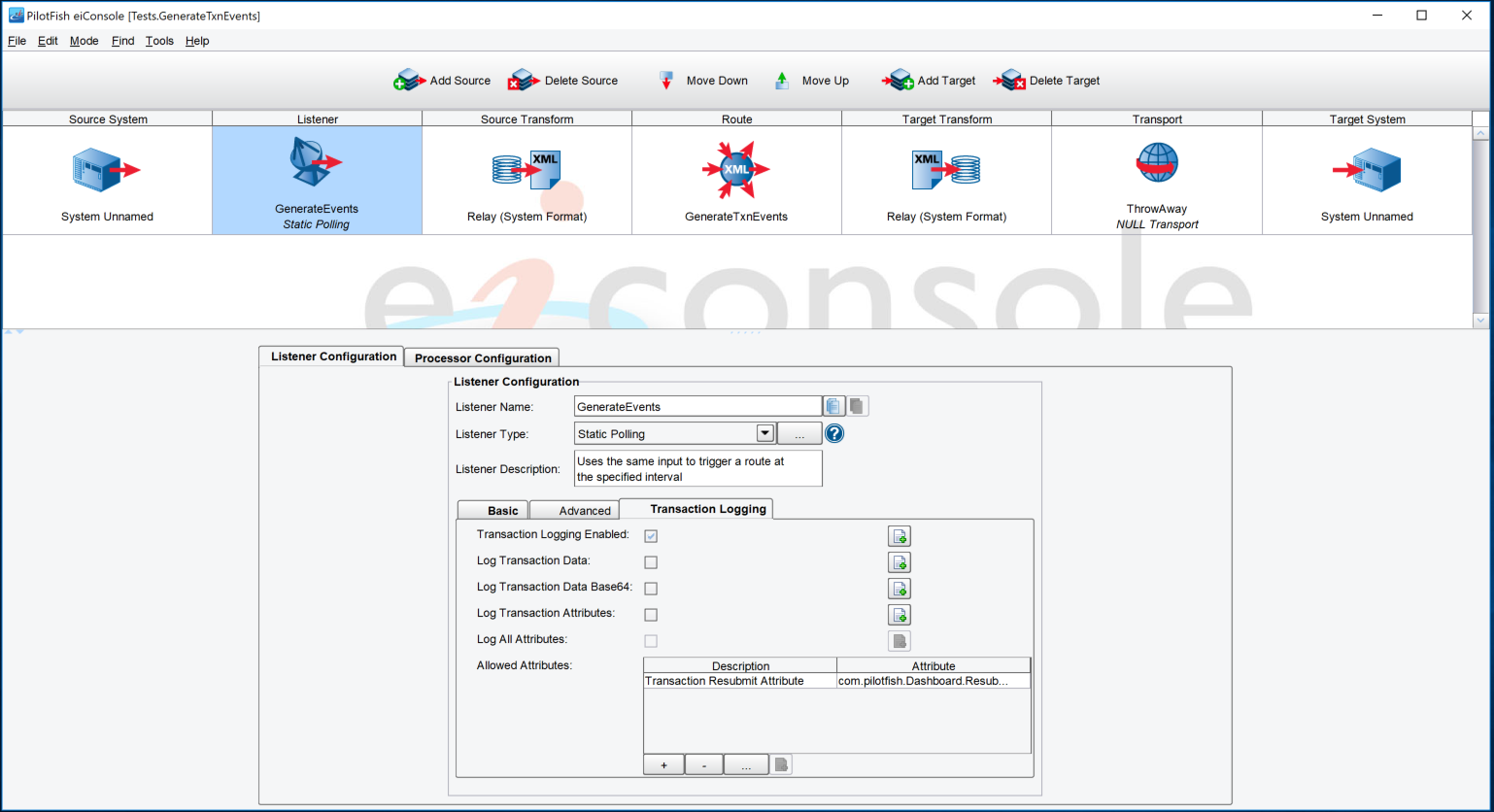The height and width of the screenshot is (812, 1494).
Task: Open the Advanced settings tab
Action: tap(574, 510)
